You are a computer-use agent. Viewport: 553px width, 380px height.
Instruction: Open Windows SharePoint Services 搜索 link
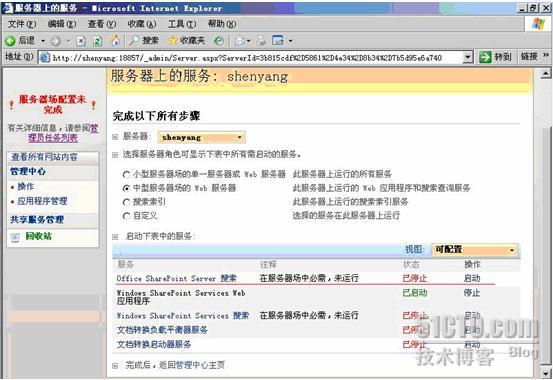[x=183, y=315]
